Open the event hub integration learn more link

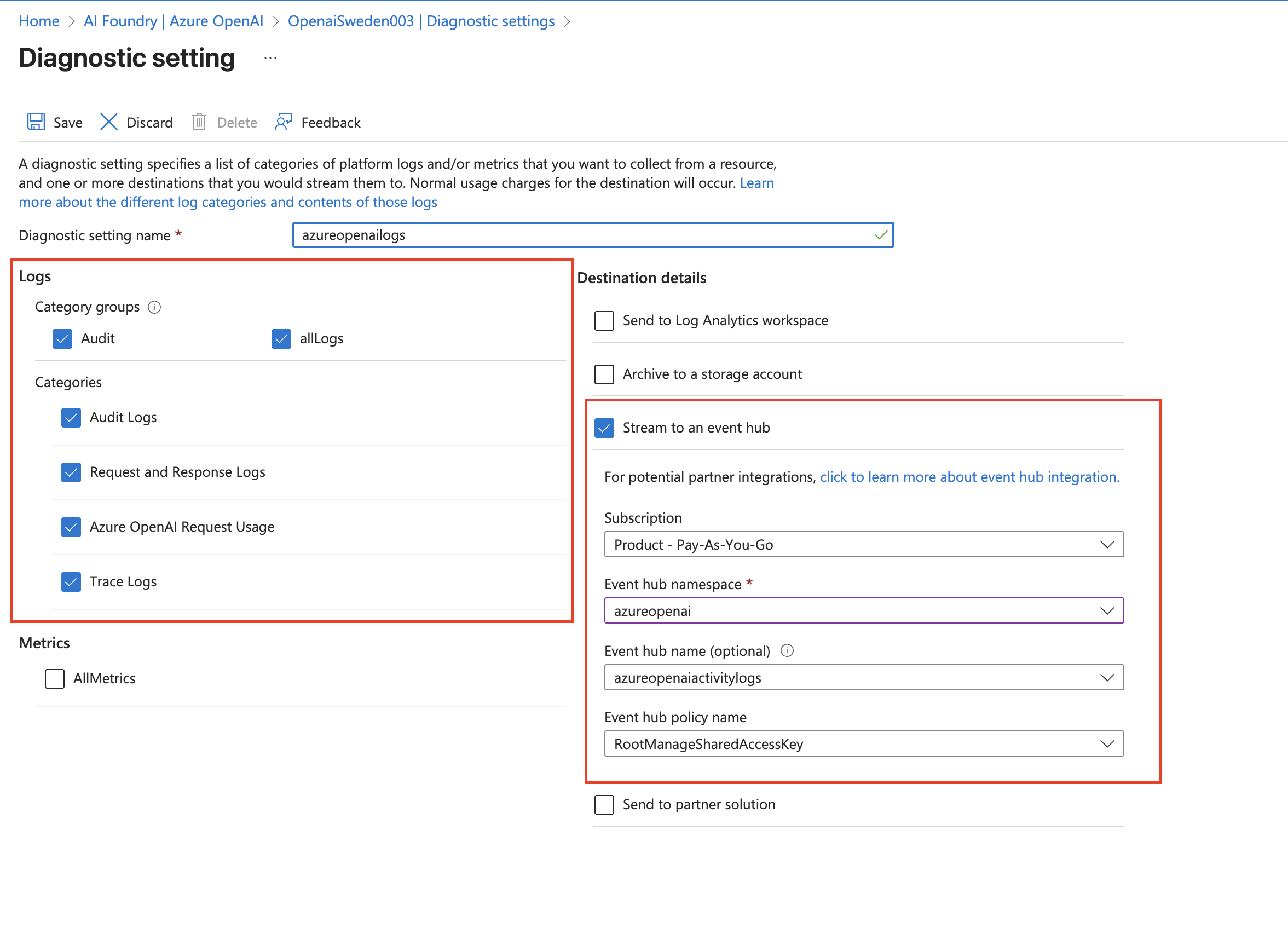tap(969, 476)
